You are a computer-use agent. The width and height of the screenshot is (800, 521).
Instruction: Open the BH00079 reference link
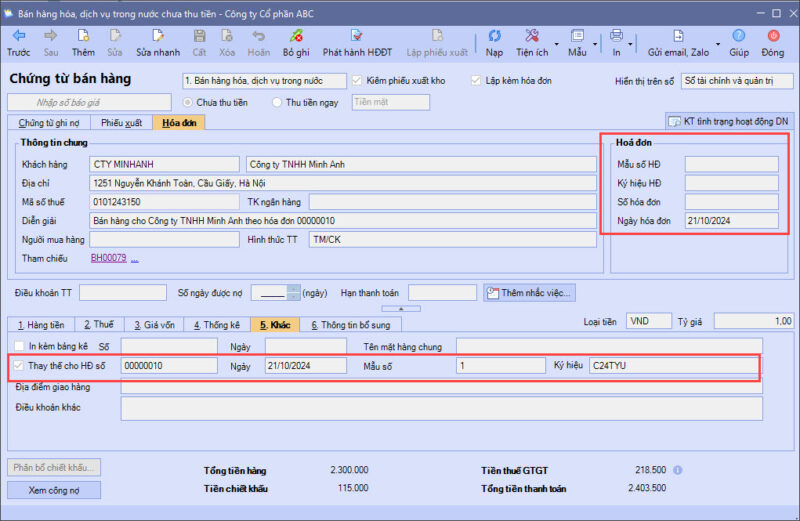click(x=109, y=258)
